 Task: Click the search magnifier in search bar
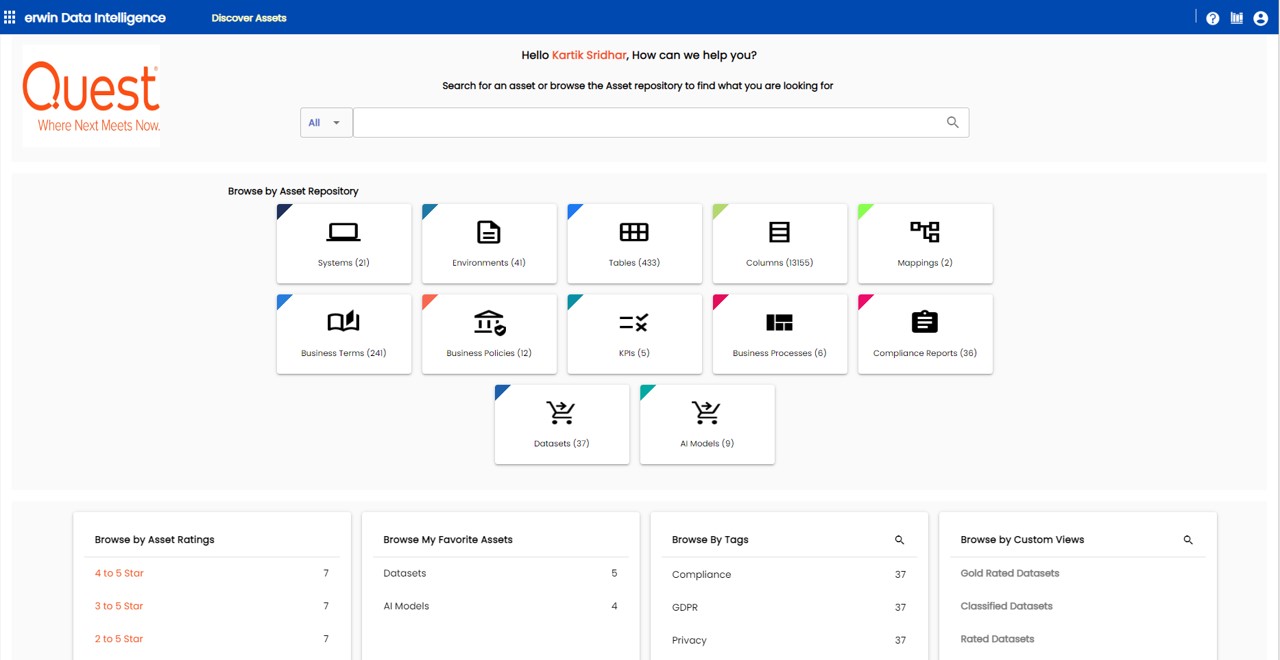point(952,122)
